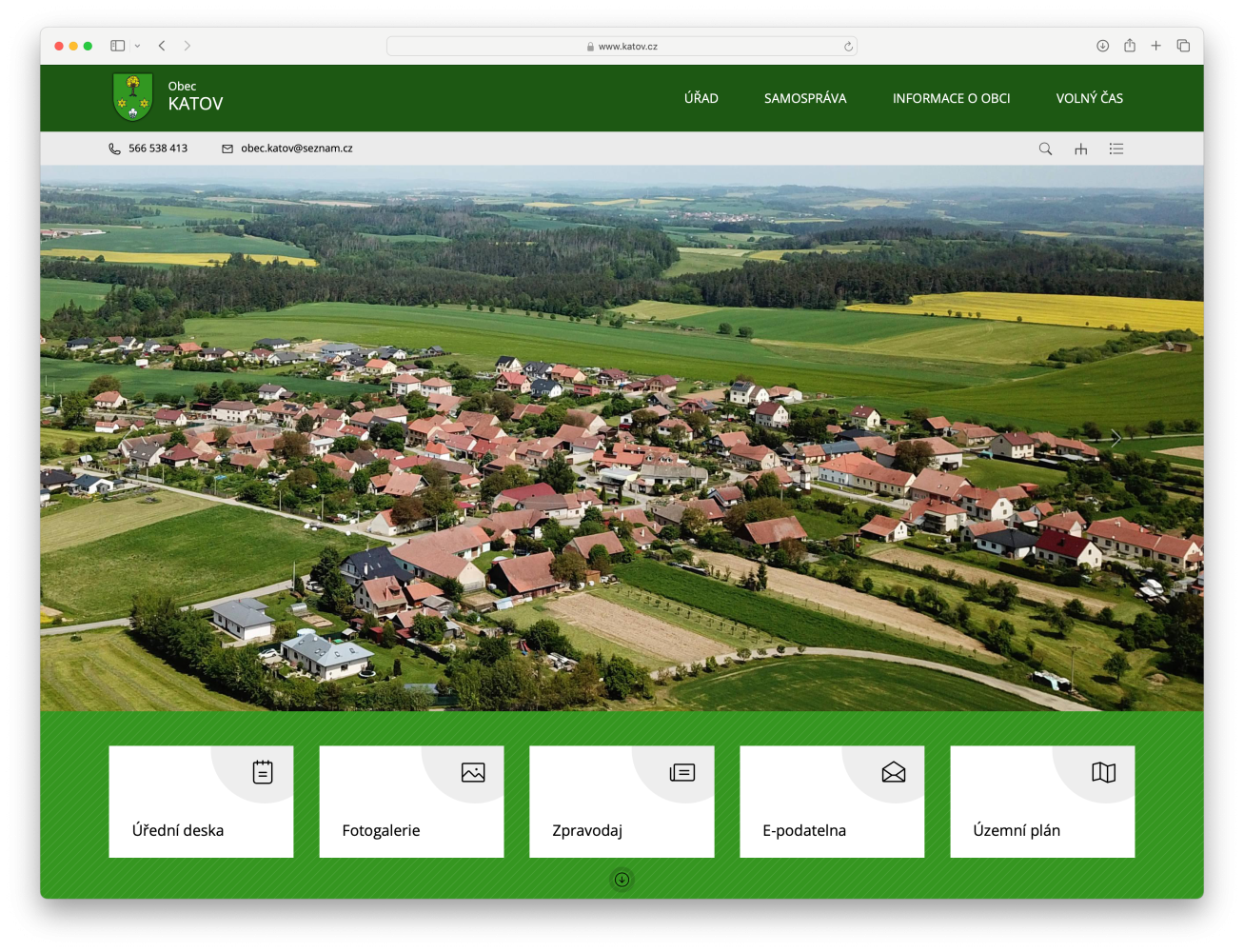Open the Fotogalerie tile

411,802
